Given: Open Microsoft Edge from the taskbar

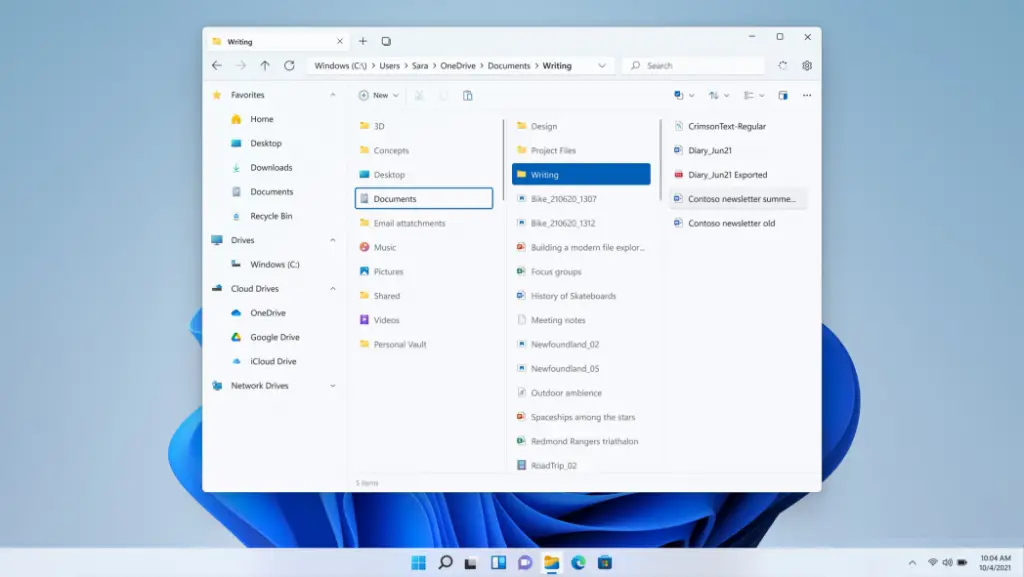Looking at the screenshot, I should (x=578, y=562).
